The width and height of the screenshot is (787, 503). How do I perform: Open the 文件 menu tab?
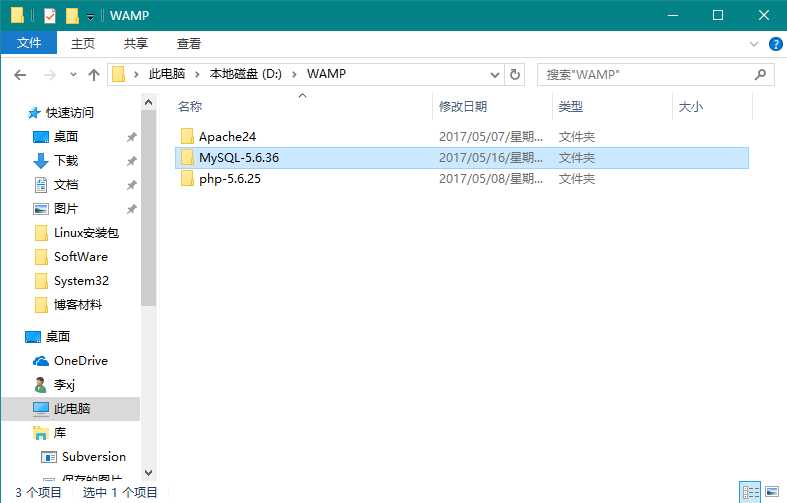[x=29, y=43]
